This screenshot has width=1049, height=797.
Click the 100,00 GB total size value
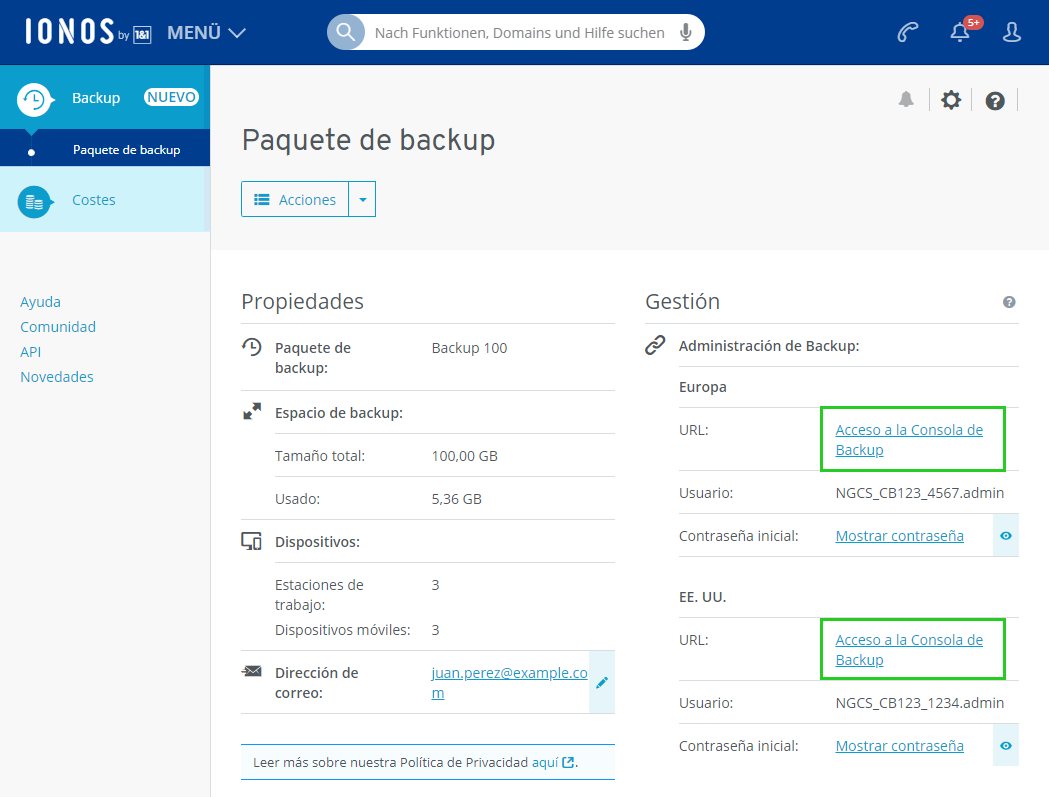(464, 456)
